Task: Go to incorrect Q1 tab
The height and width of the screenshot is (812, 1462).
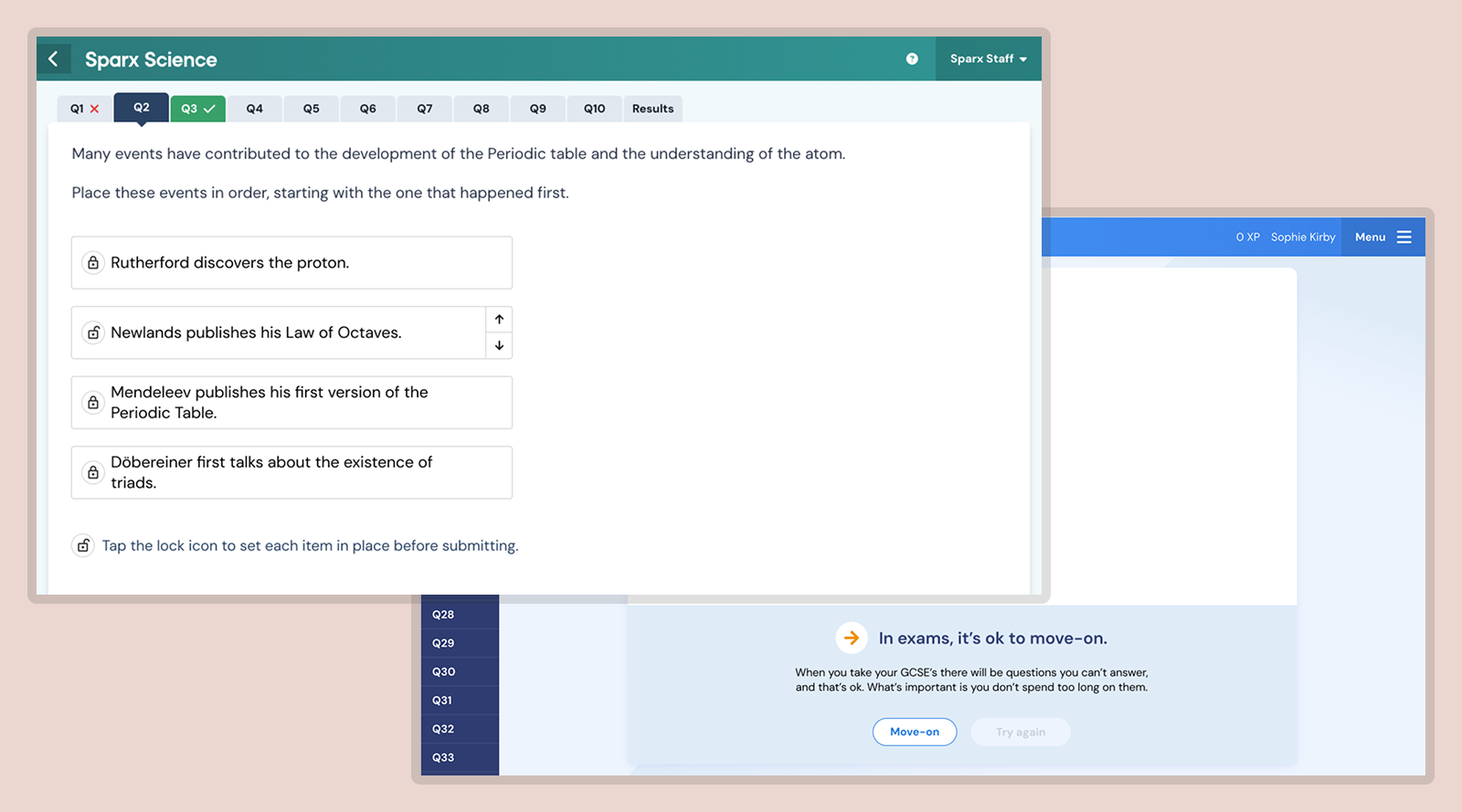Action: click(84, 109)
